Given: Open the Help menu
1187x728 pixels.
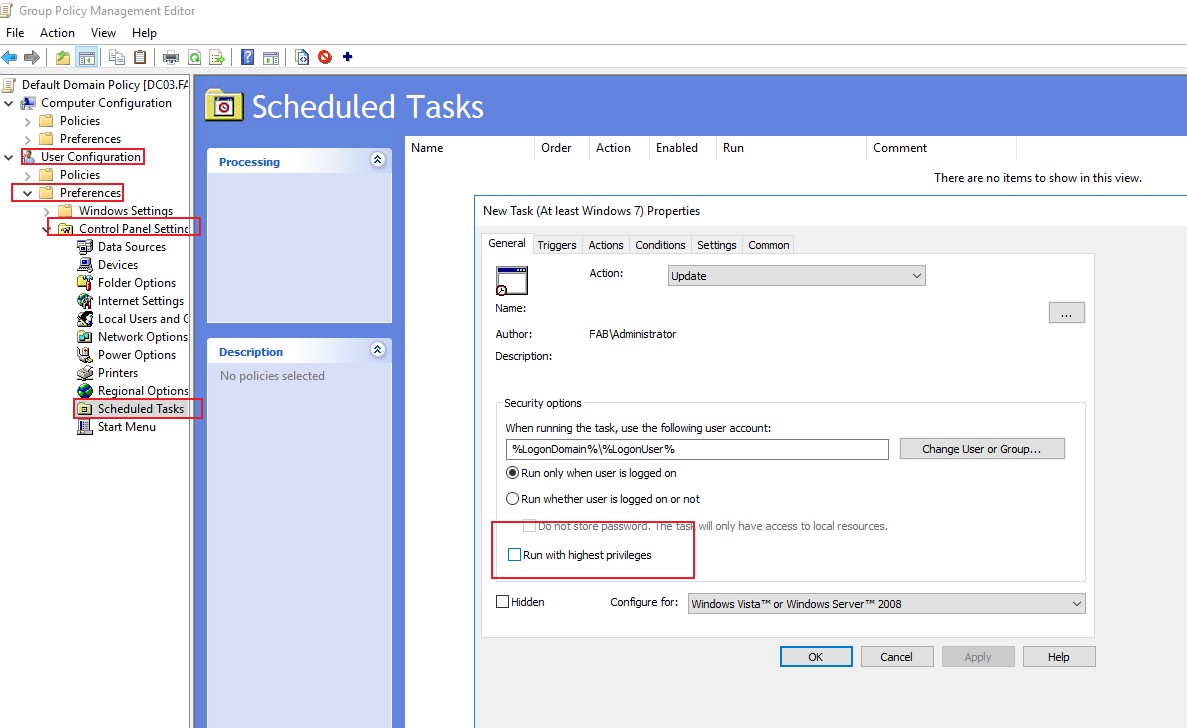Looking at the screenshot, I should pos(144,33).
